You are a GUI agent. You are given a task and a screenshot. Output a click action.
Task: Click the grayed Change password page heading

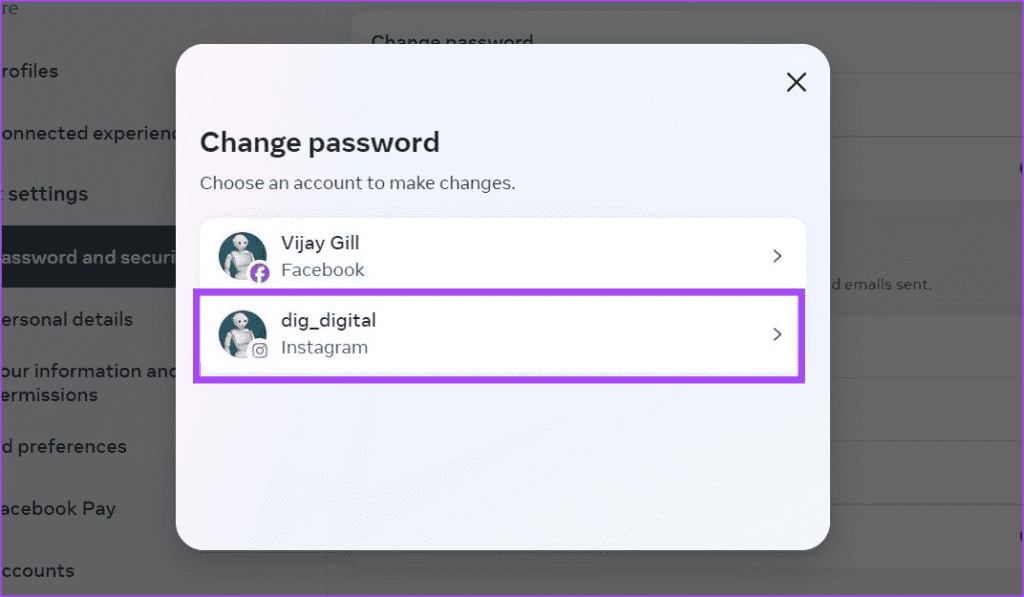pos(452,40)
